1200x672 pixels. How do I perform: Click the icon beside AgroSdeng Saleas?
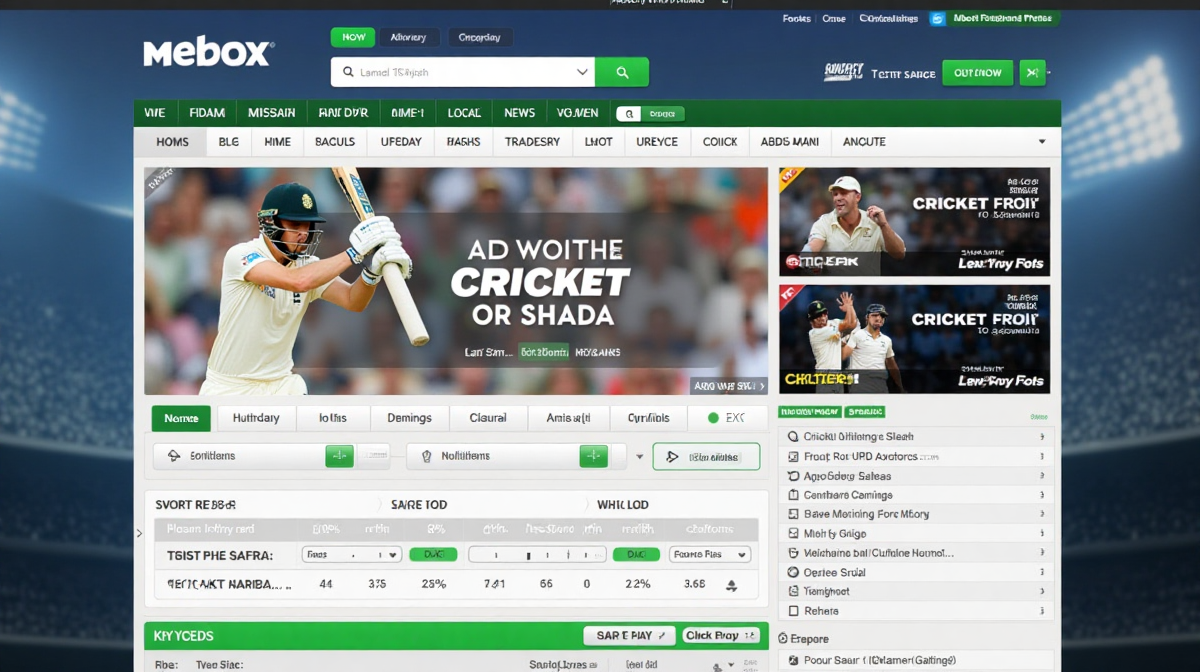tap(793, 476)
